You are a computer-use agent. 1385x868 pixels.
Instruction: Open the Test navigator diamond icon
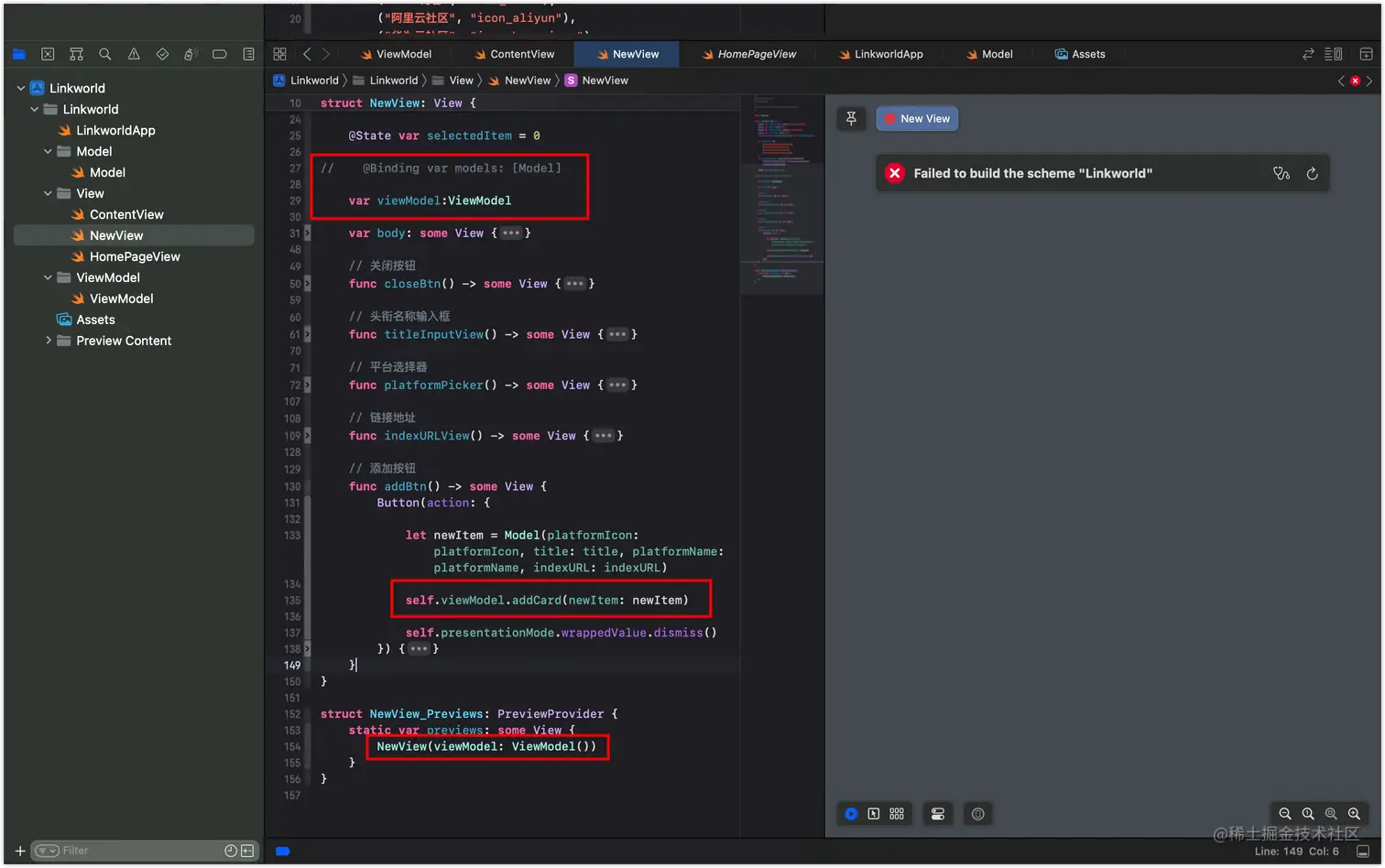[162, 55]
